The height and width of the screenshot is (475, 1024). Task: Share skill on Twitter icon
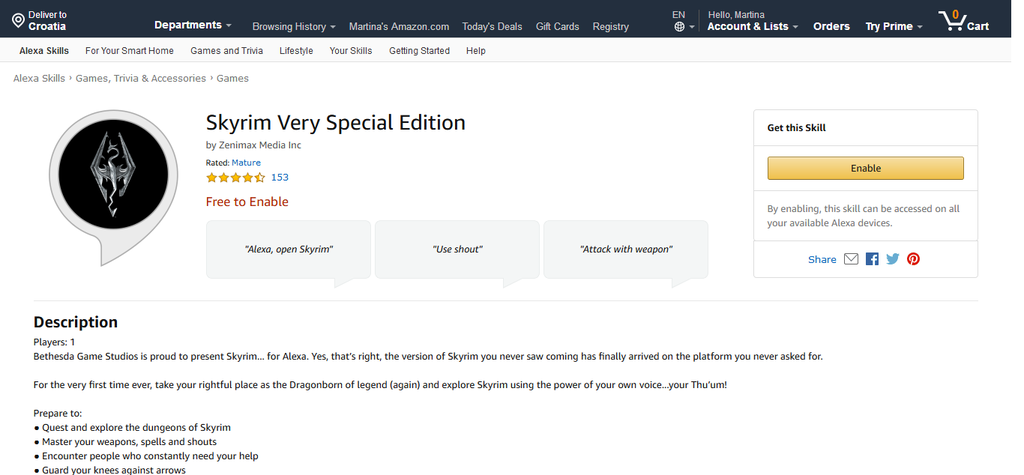click(x=892, y=259)
